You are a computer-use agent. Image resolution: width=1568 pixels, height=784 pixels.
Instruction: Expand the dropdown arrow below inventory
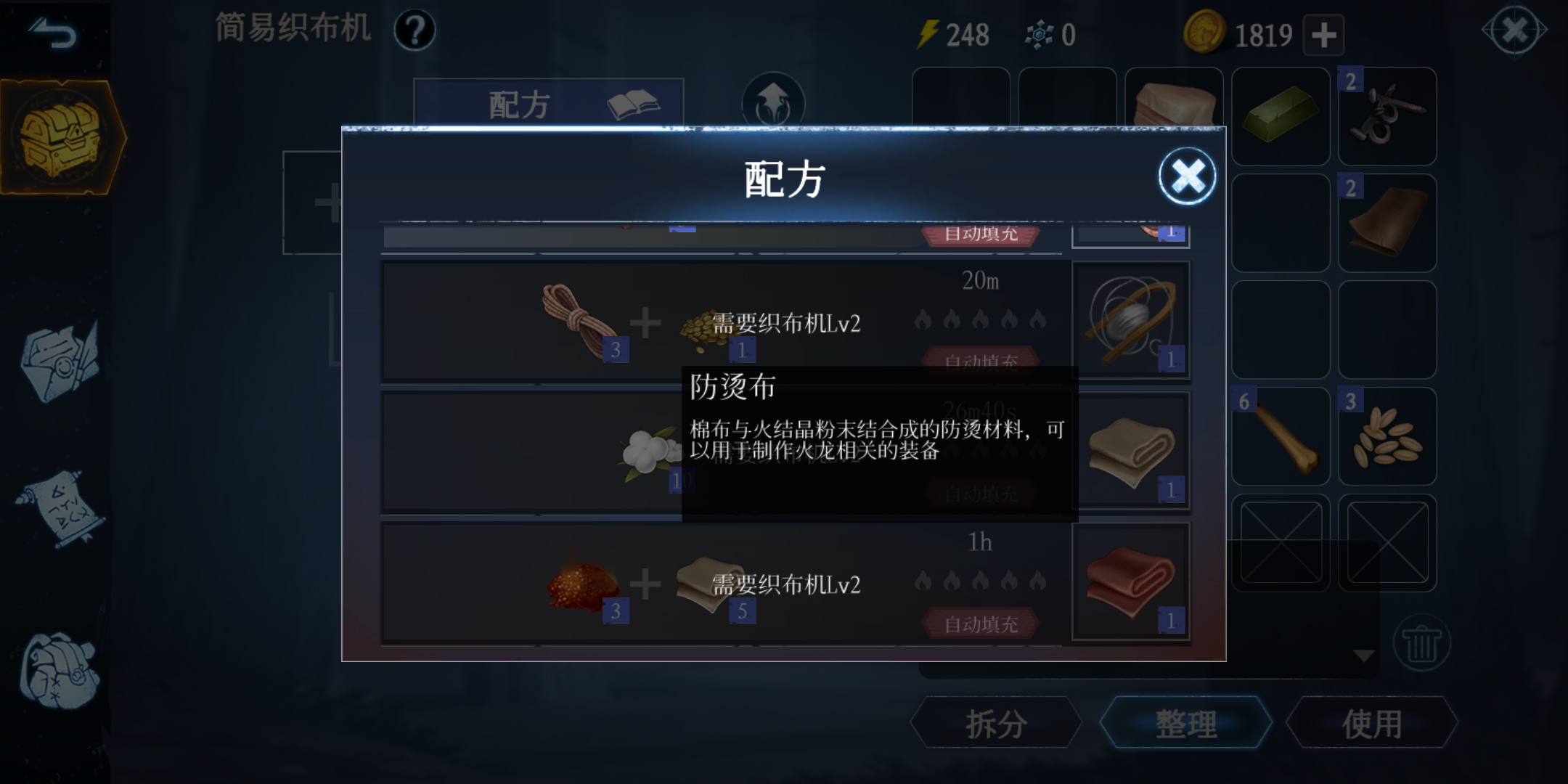1363,656
